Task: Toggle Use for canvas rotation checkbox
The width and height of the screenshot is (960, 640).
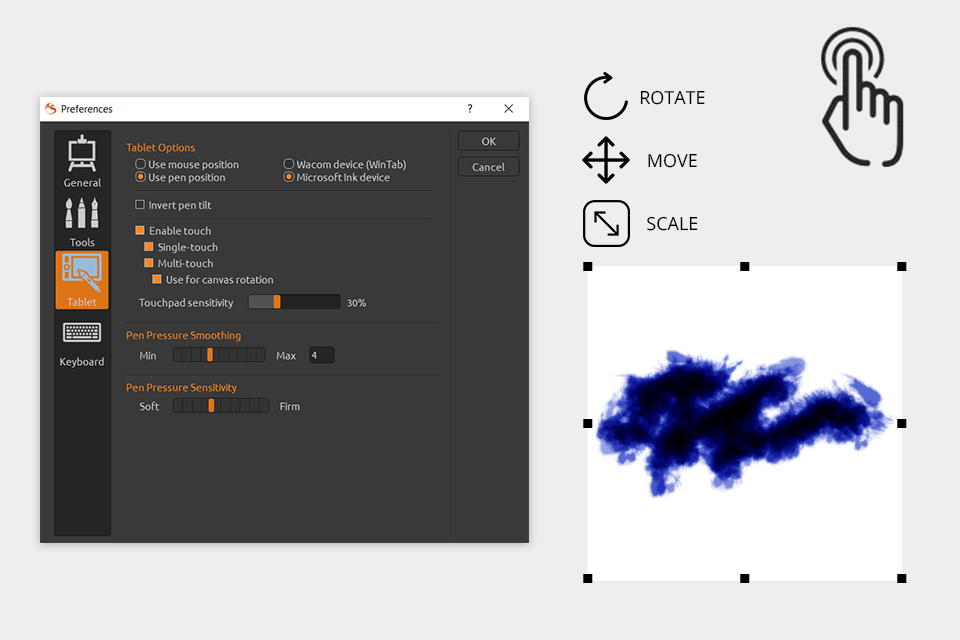Action: (157, 279)
